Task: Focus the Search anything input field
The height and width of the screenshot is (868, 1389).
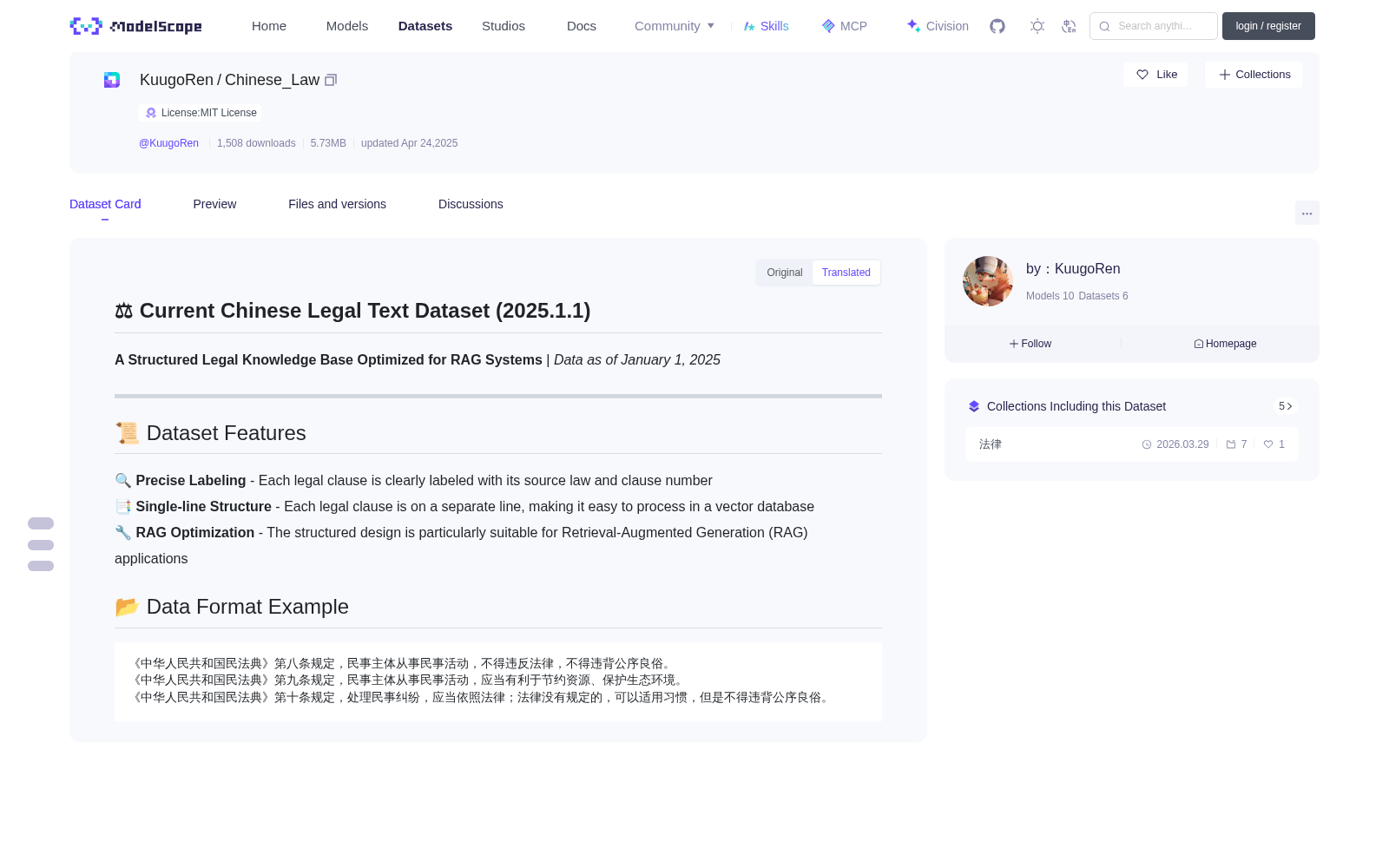Action: (1154, 26)
